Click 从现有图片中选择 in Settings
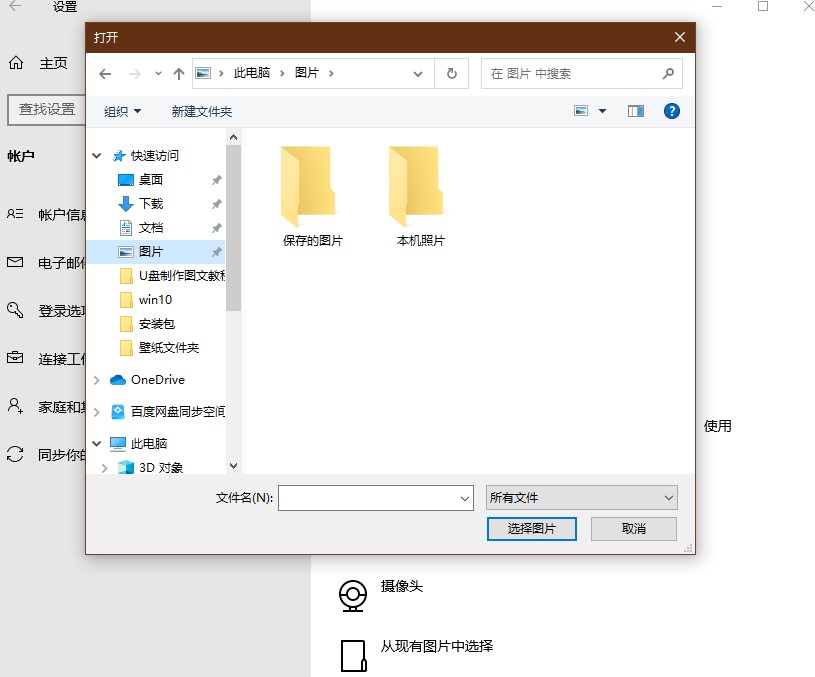 tap(437, 646)
